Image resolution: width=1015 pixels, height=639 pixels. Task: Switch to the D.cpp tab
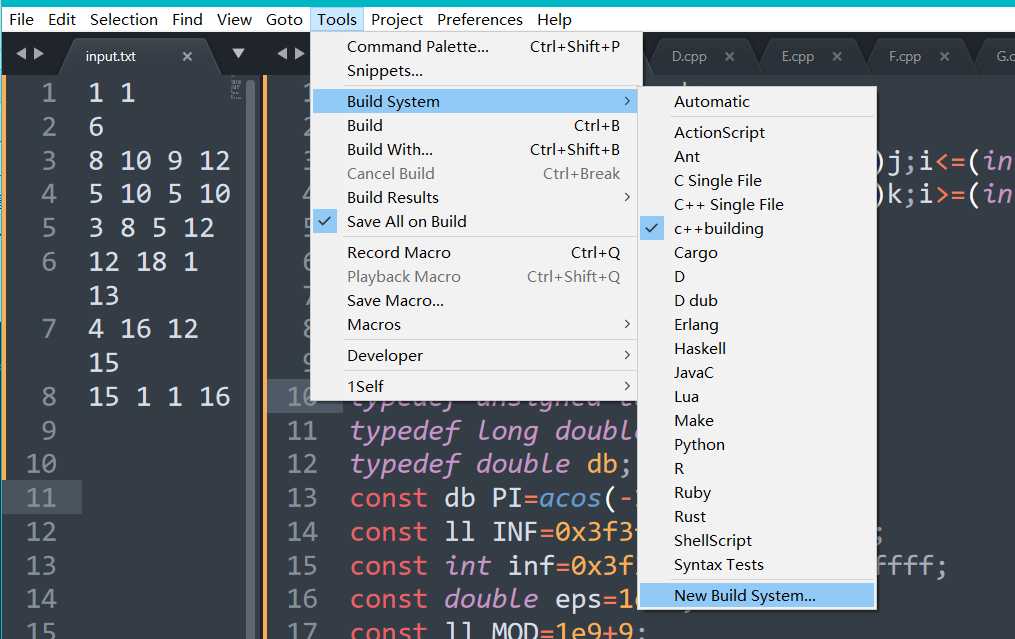pyautogui.click(x=689, y=56)
